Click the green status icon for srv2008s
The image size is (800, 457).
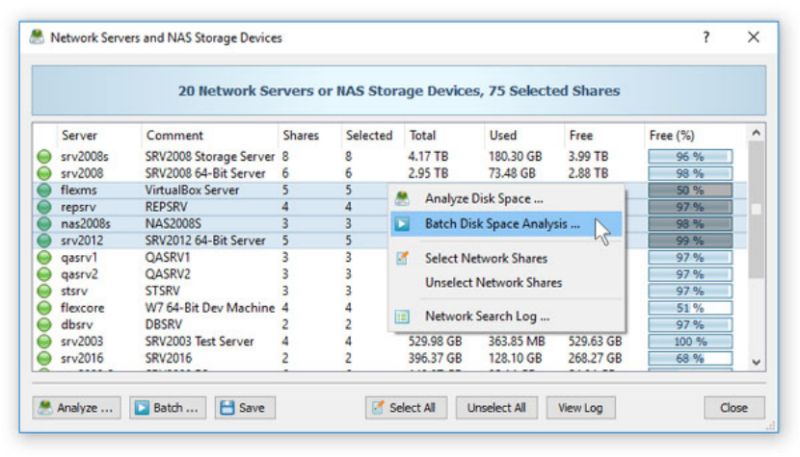(x=44, y=157)
